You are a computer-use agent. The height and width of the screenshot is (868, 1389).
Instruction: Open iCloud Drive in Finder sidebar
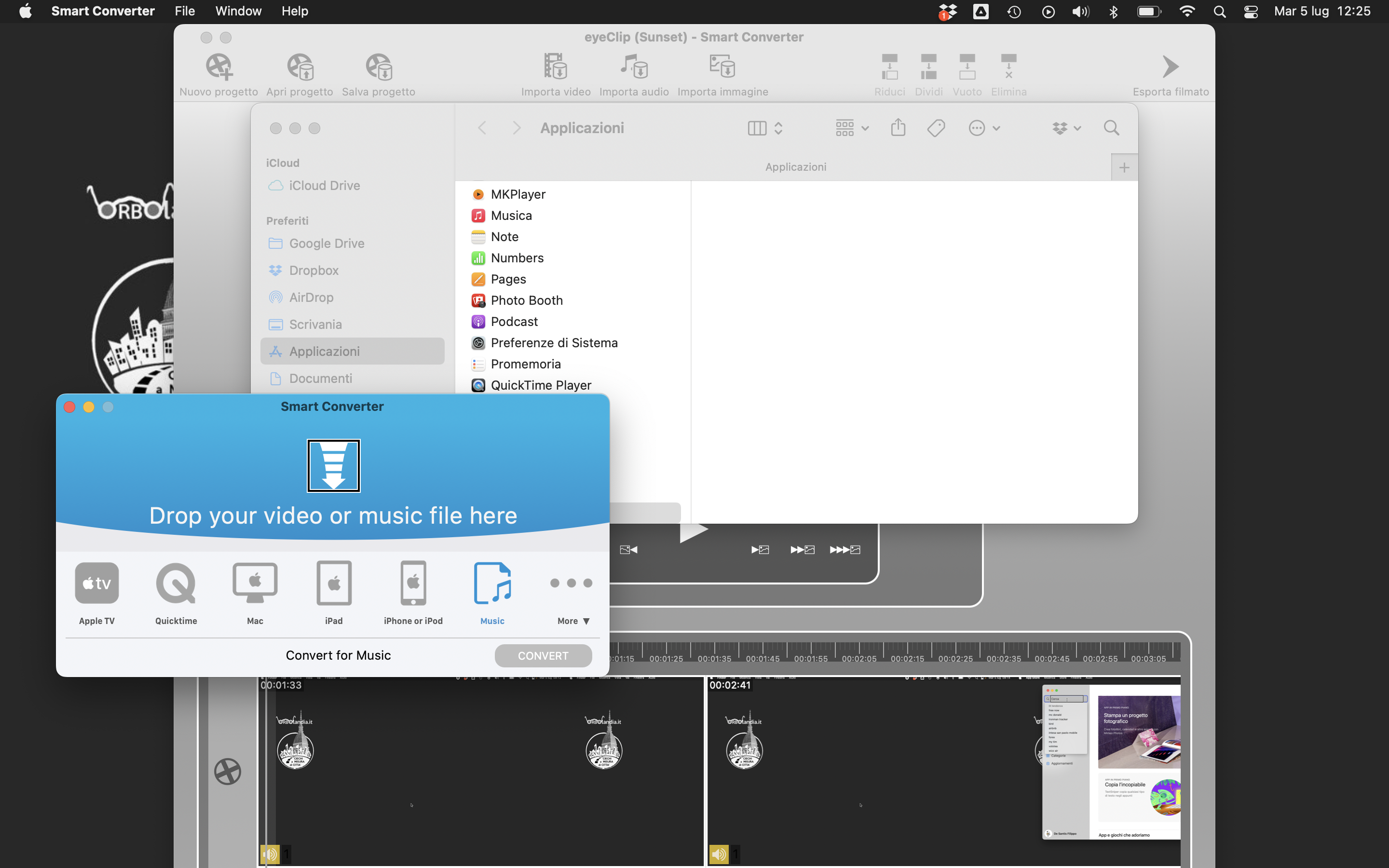coord(352,186)
